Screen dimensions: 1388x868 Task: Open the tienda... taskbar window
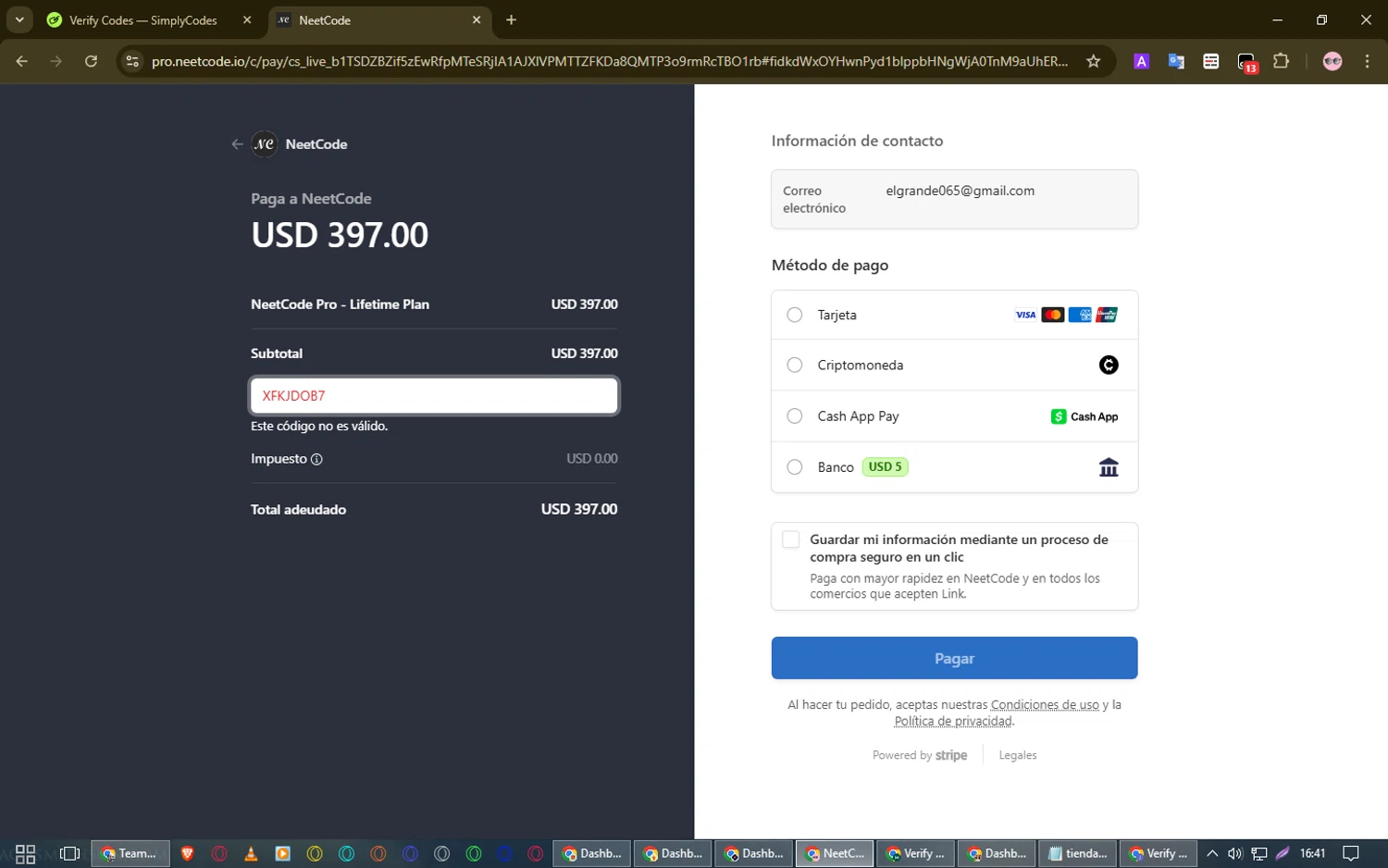pos(1078,853)
